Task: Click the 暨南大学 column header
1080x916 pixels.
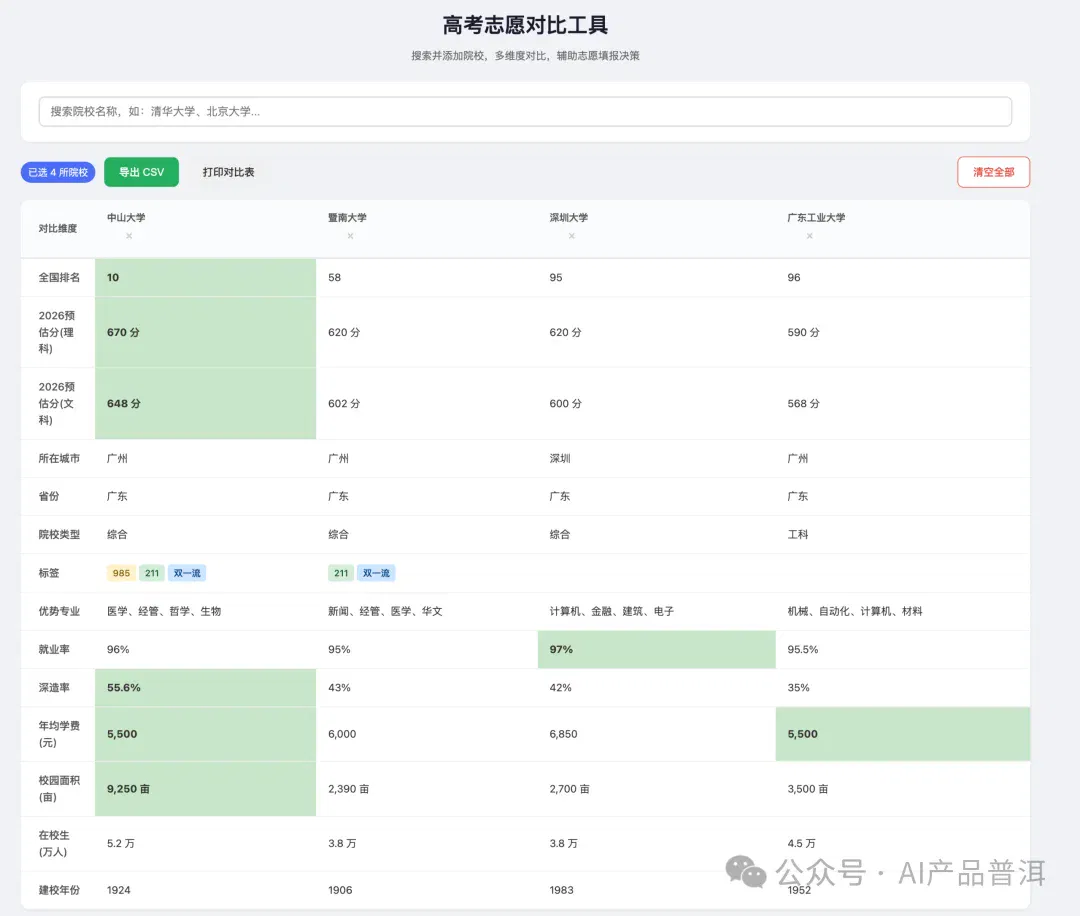Action: pos(347,218)
